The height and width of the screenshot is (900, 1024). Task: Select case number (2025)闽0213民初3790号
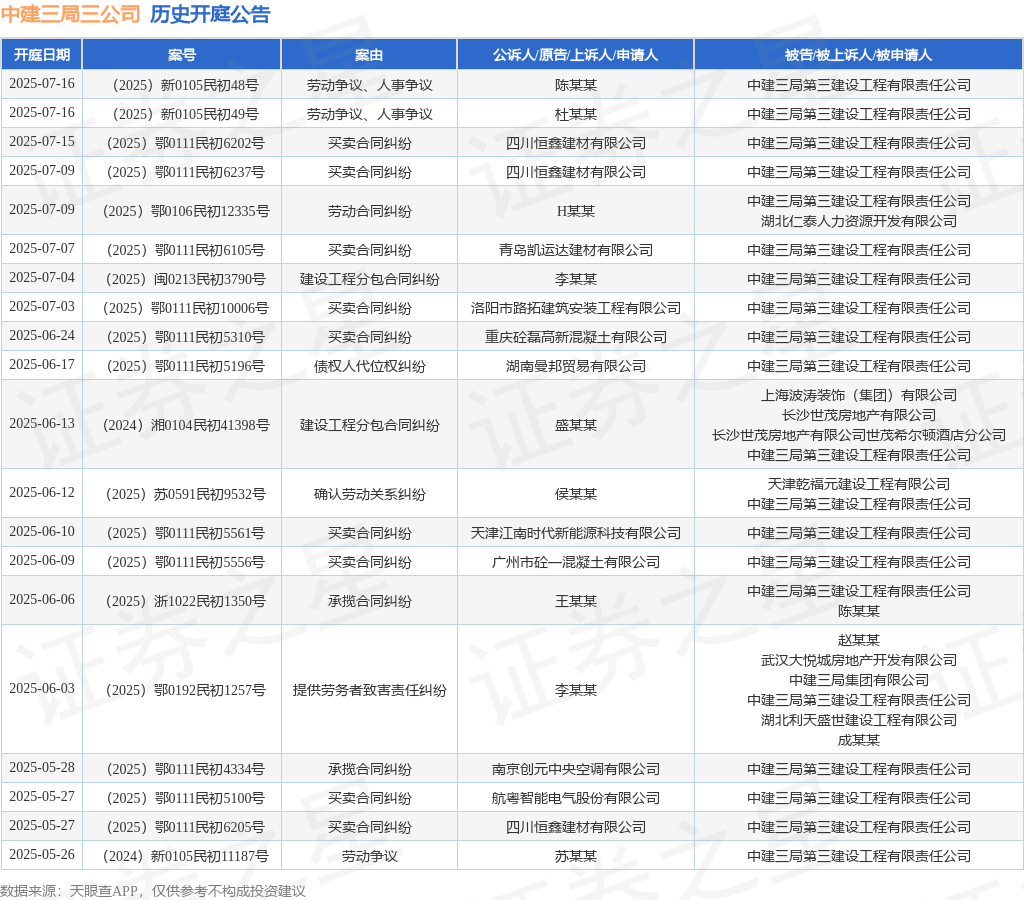pyautogui.click(x=185, y=279)
